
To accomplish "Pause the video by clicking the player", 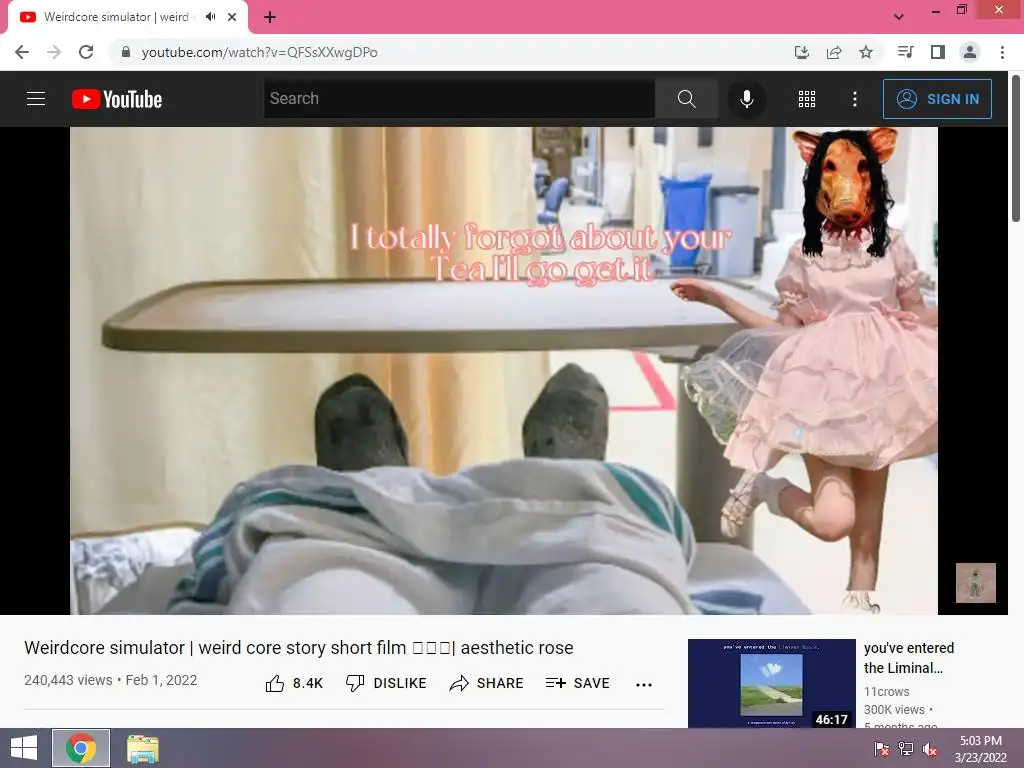I will [504, 370].
